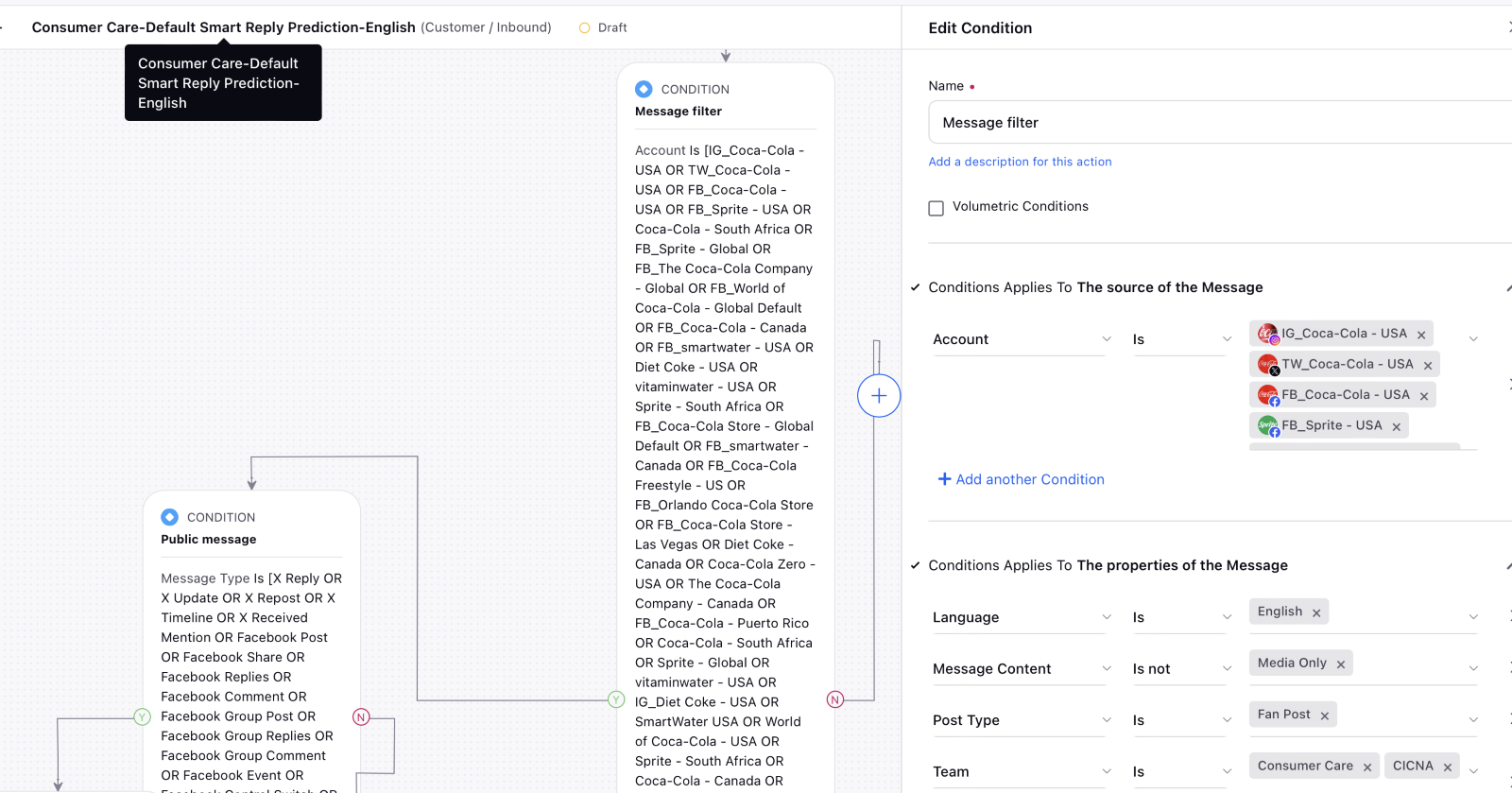The width and height of the screenshot is (1512, 793).
Task: Expand the Account values dropdown
Action: [x=1473, y=339]
